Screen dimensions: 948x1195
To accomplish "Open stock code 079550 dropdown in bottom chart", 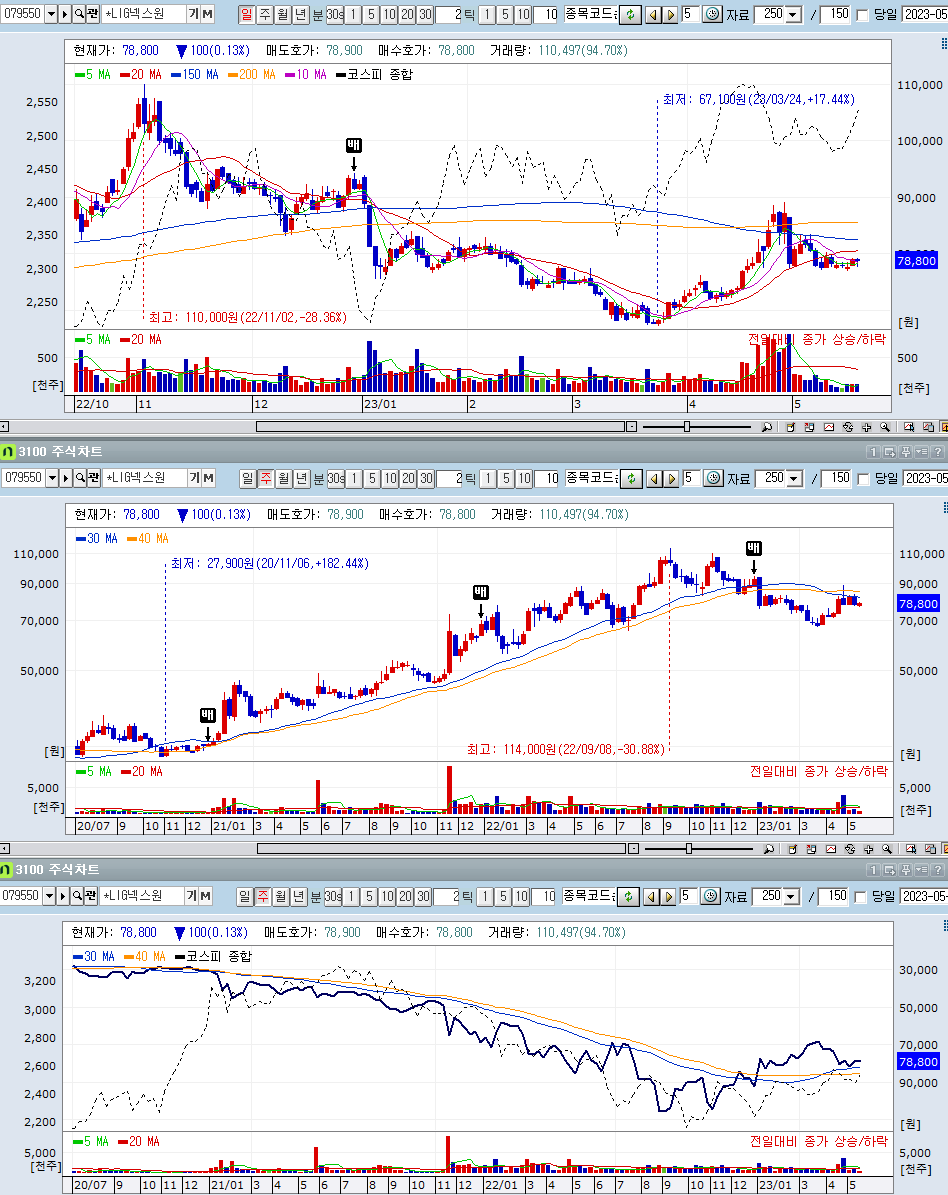I will coord(50,895).
